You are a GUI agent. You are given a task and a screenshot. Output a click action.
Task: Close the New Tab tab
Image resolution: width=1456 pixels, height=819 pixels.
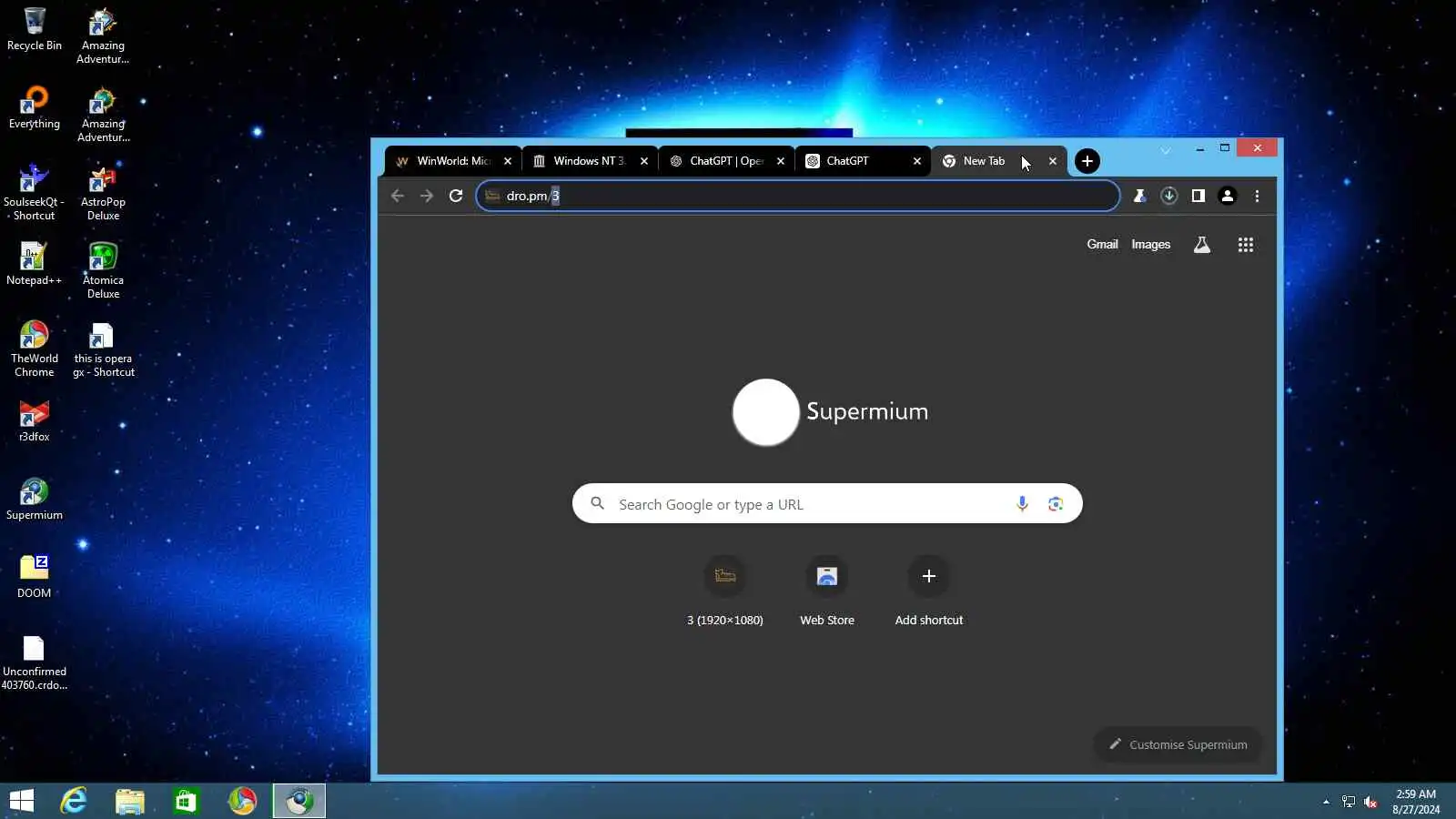[x=1053, y=161]
